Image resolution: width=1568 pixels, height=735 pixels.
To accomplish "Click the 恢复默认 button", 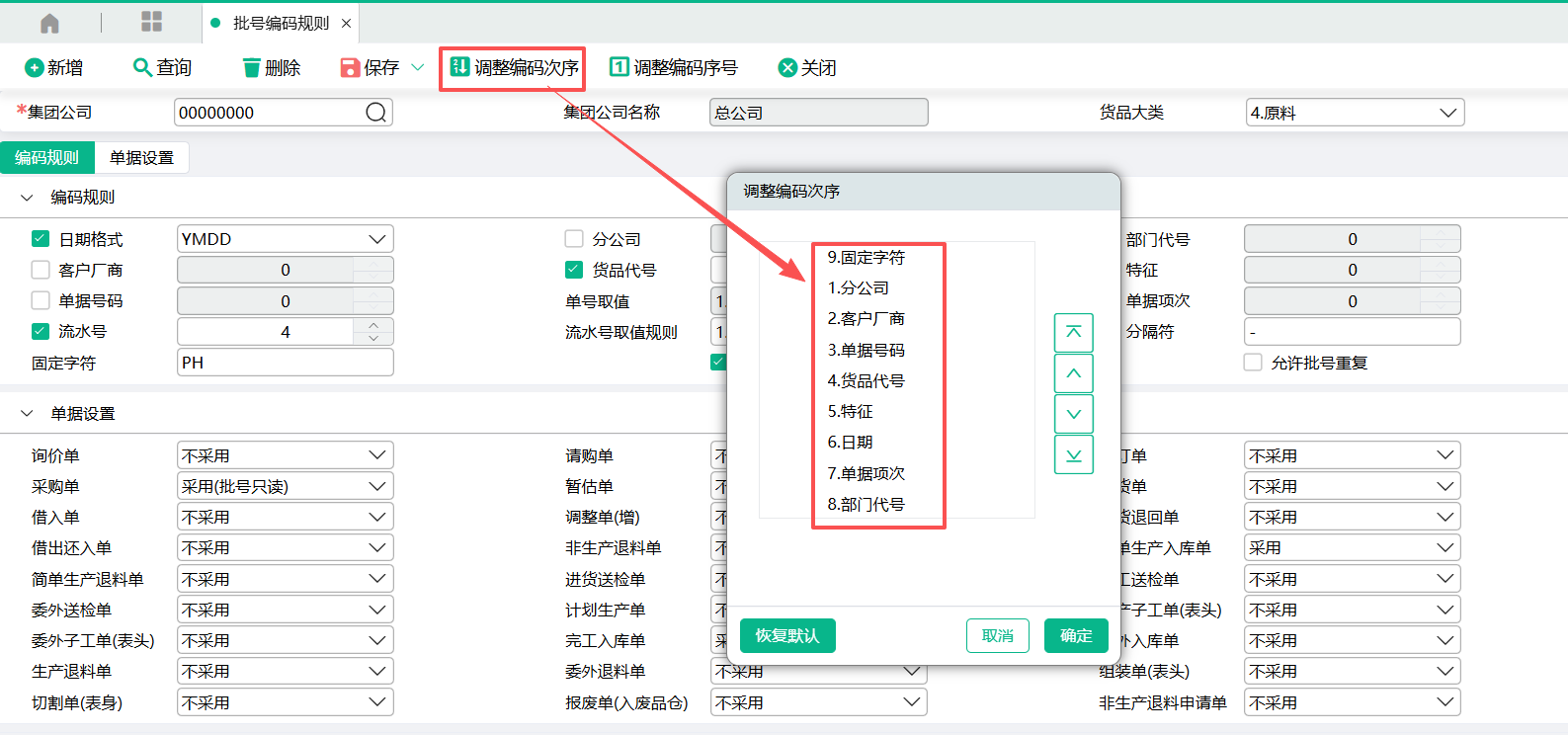I will coord(787,635).
